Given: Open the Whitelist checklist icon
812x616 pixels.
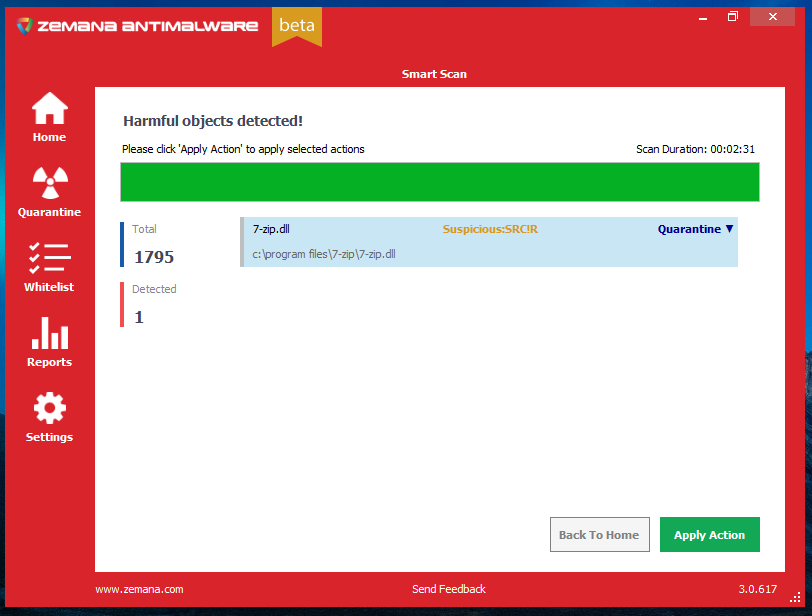Looking at the screenshot, I should tap(50, 258).
